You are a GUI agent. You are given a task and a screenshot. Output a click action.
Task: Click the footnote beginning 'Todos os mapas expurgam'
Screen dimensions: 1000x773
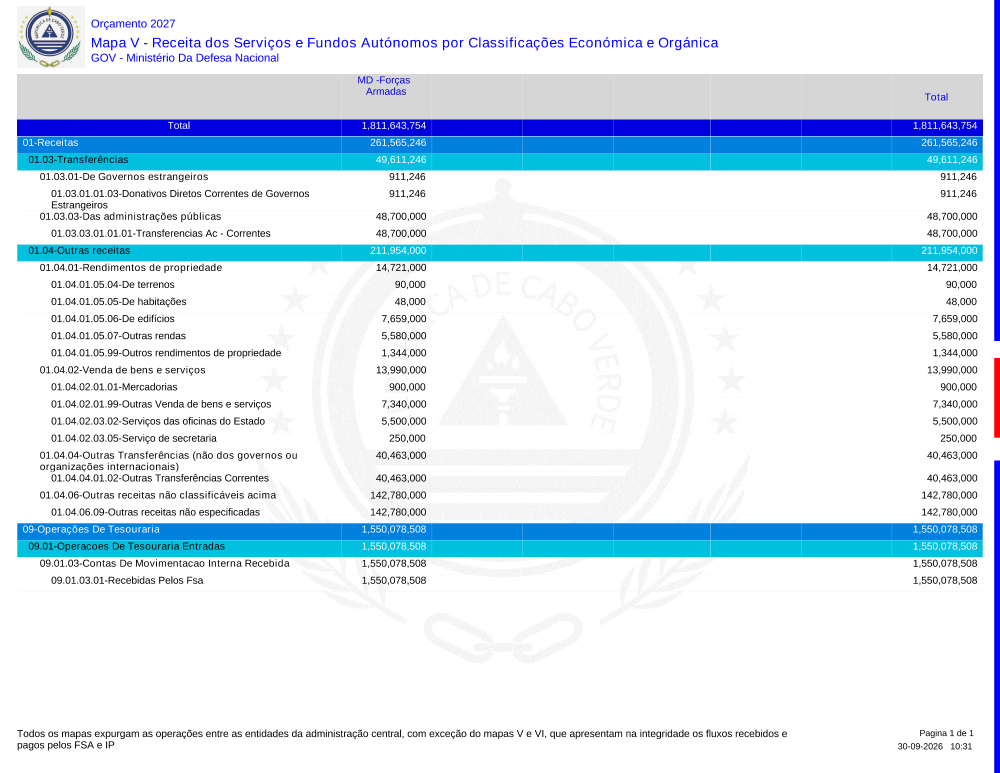click(x=402, y=739)
